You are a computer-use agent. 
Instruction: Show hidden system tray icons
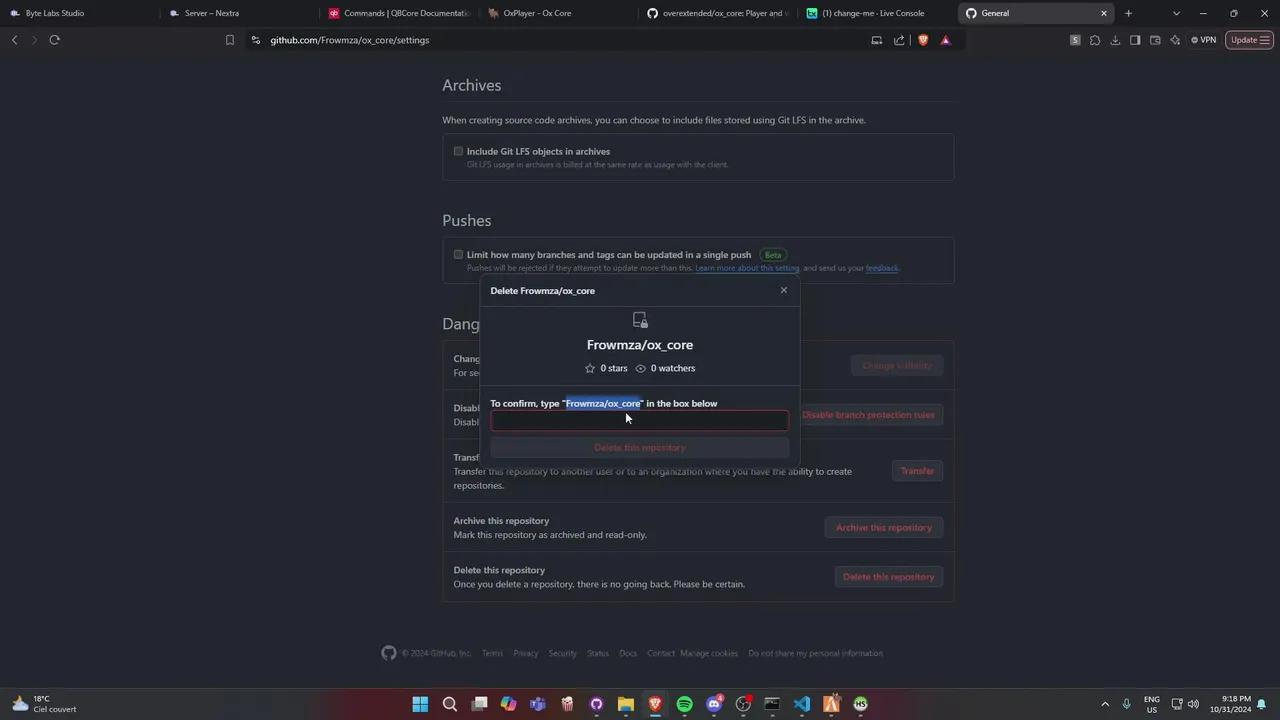tap(1105, 704)
